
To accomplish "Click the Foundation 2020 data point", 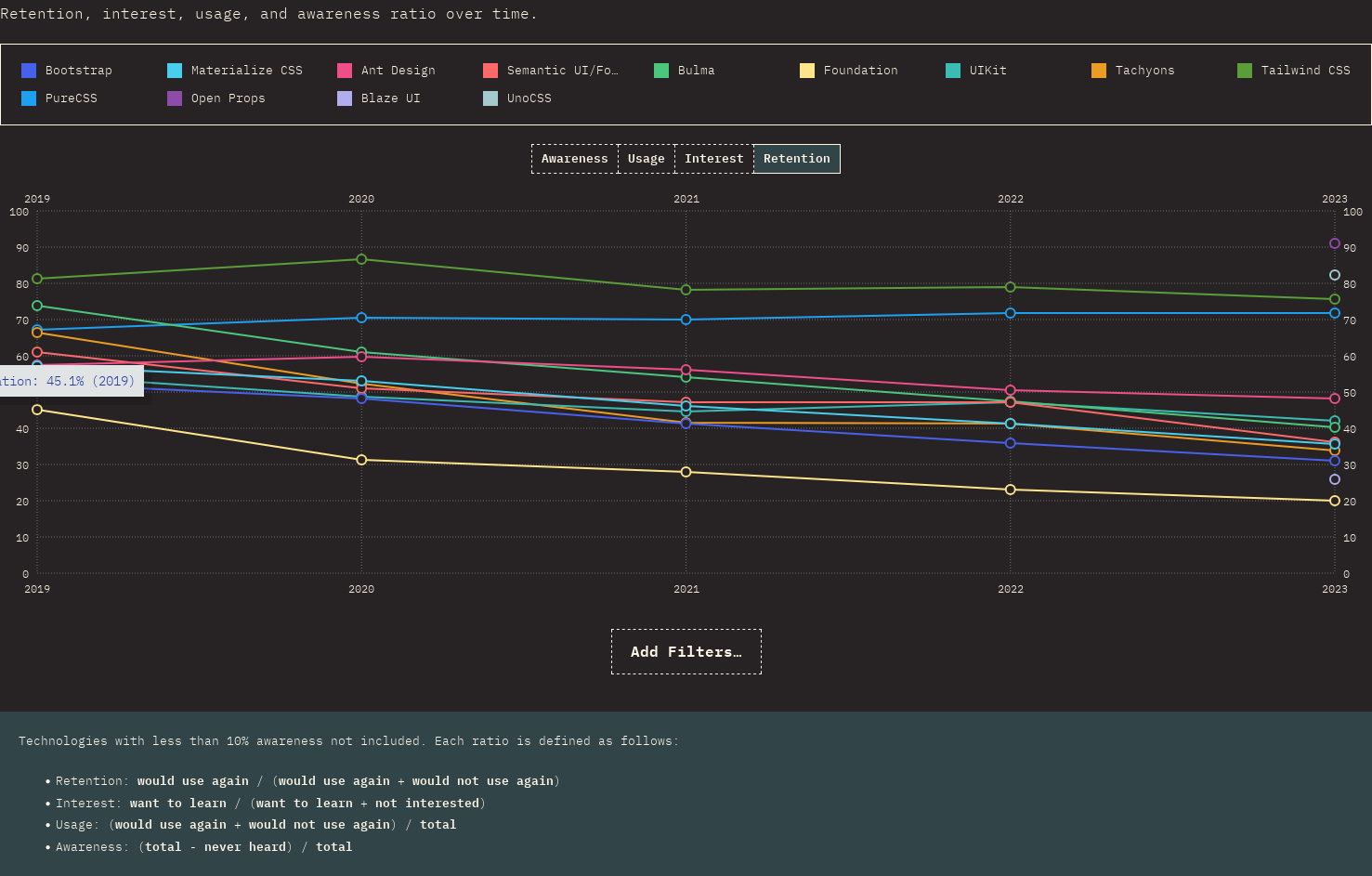I will [361, 460].
